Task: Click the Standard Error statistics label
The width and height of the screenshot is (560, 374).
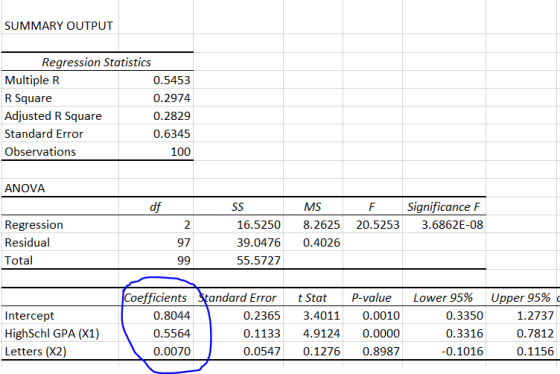Action: click(x=44, y=134)
